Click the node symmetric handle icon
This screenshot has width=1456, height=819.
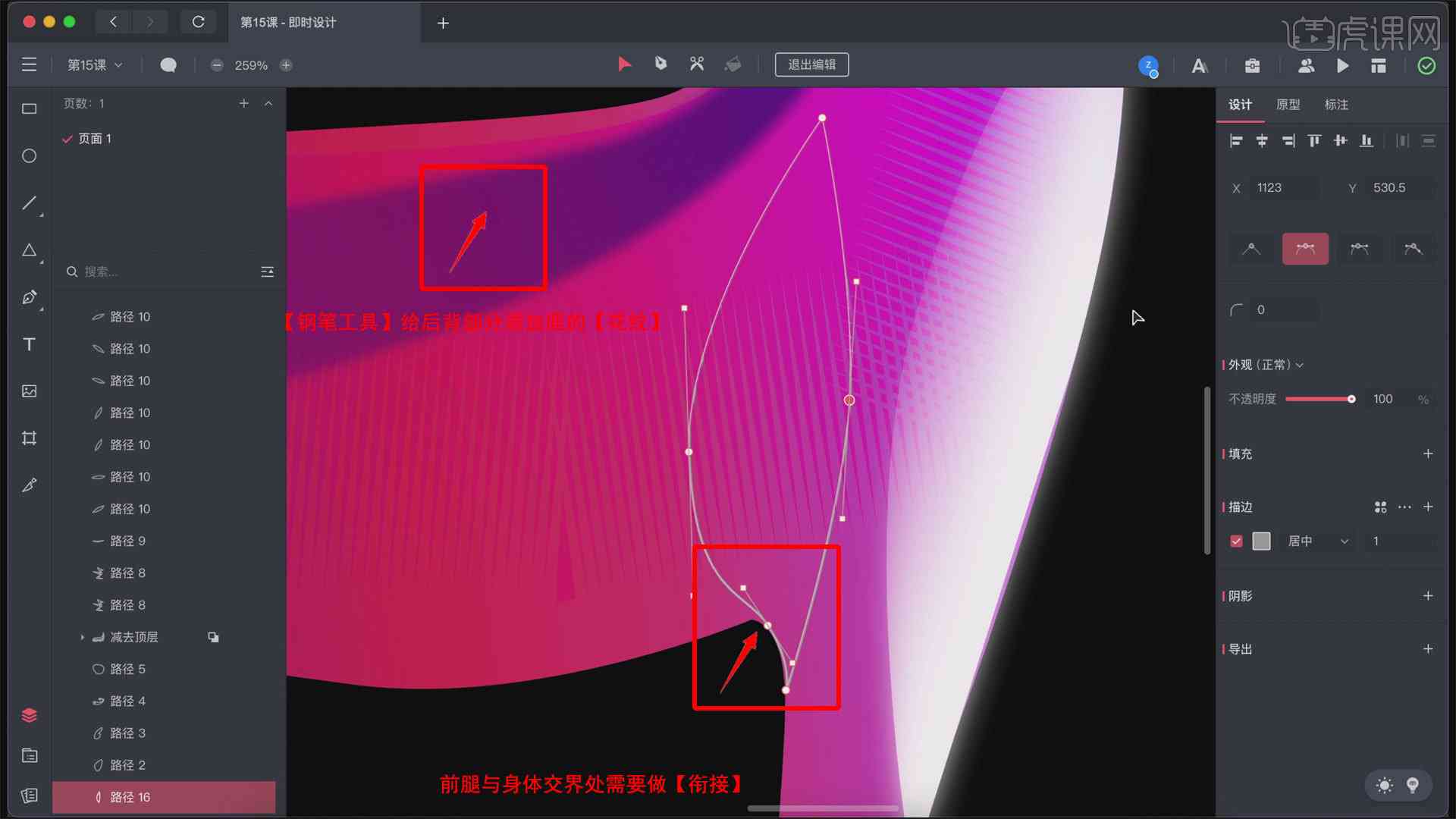[x=1305, y=248]
